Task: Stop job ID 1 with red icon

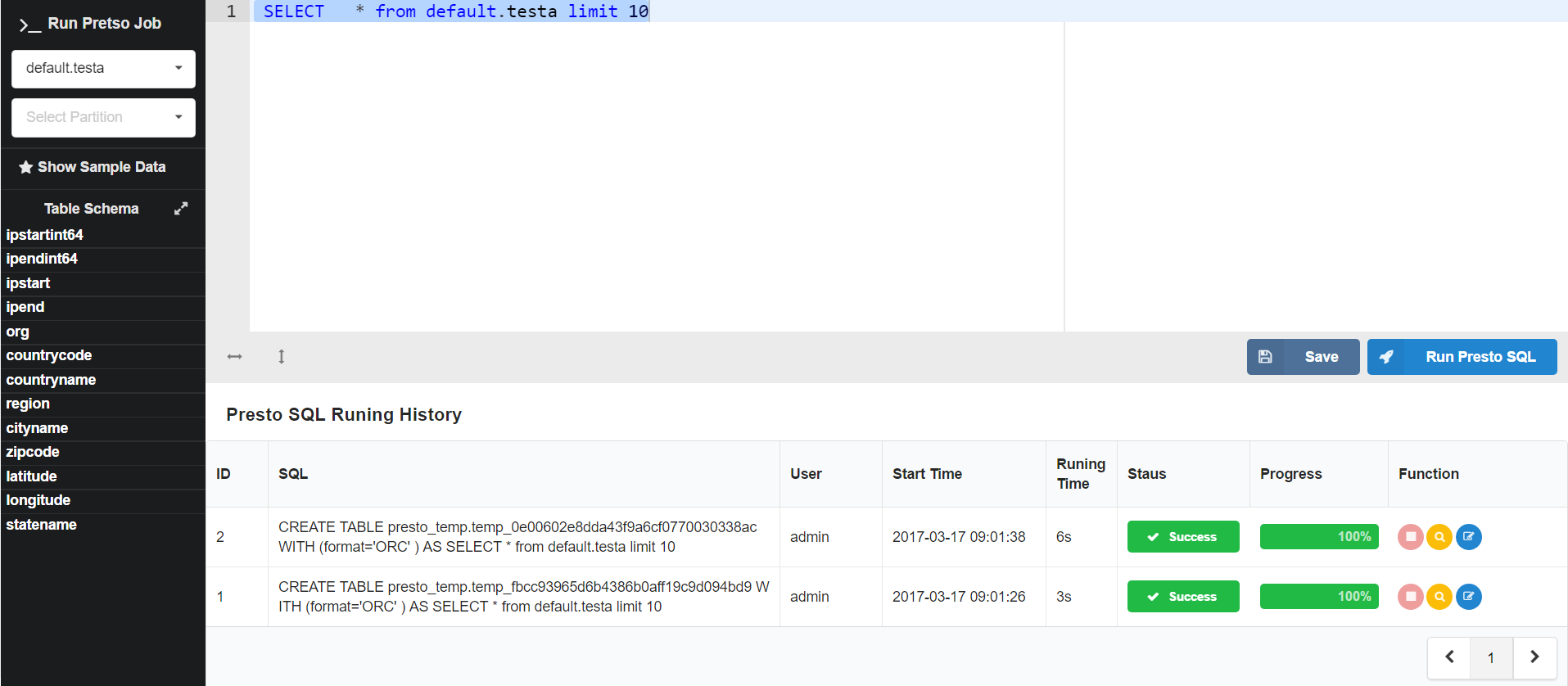Action: click(x=1411, y=597)
